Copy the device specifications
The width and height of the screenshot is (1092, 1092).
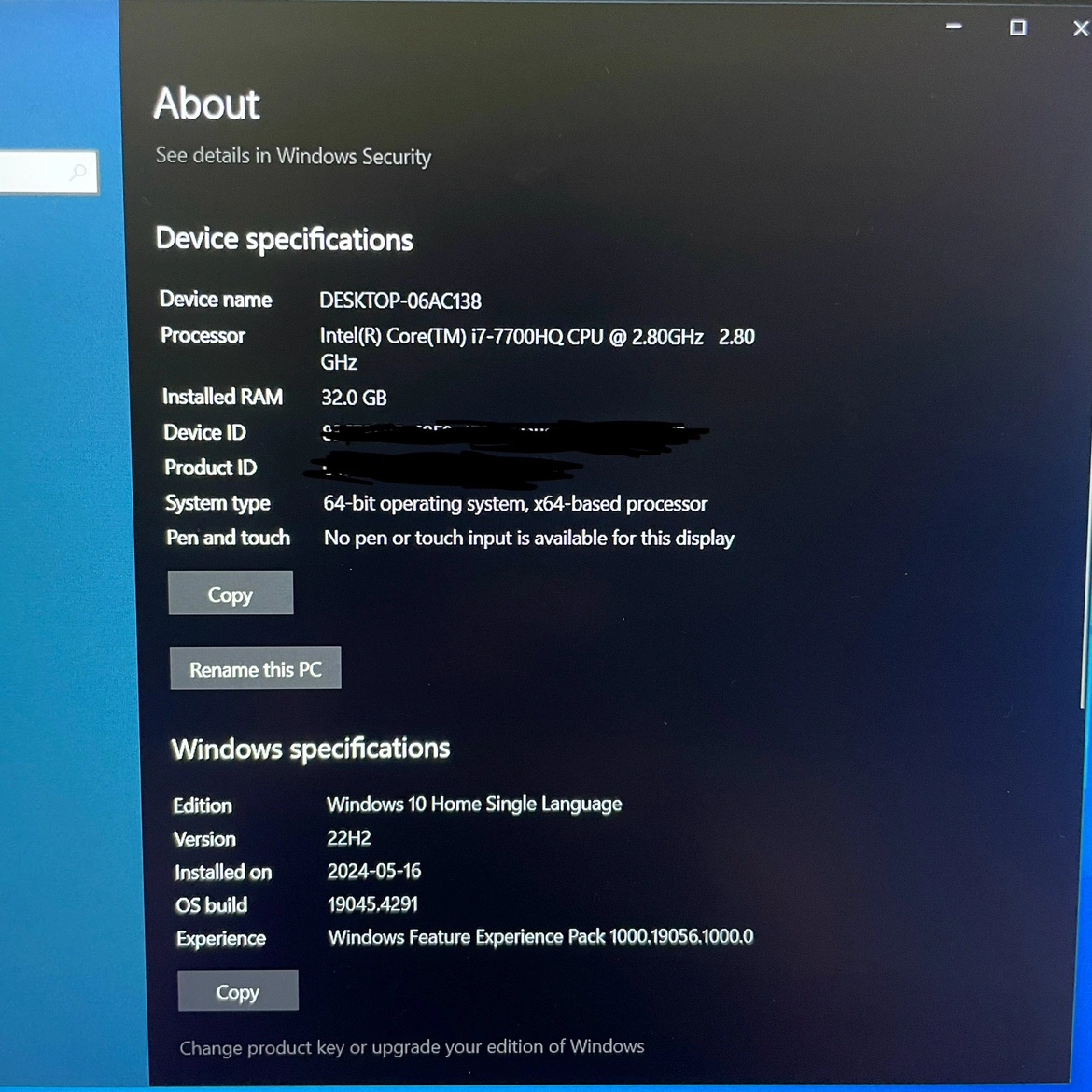[231, 594]
